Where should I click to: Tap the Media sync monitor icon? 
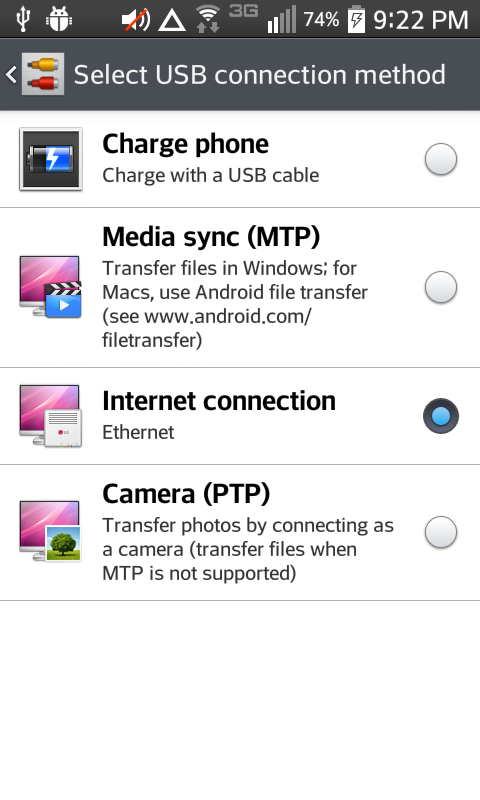coord(50,287)
